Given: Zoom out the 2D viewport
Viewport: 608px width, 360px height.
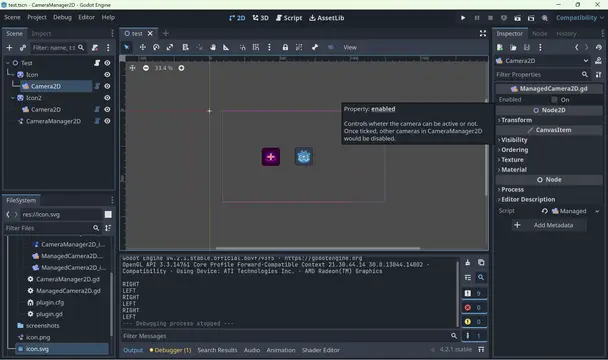Looking at the screenshot, I should (x=146, y=68).
